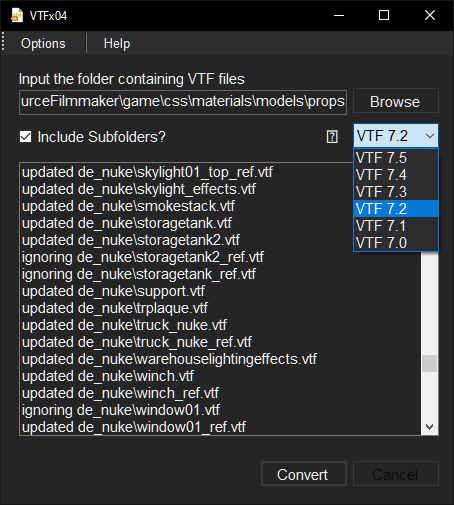Open the Options menu
454x505 pixels.
click(43, 43)
